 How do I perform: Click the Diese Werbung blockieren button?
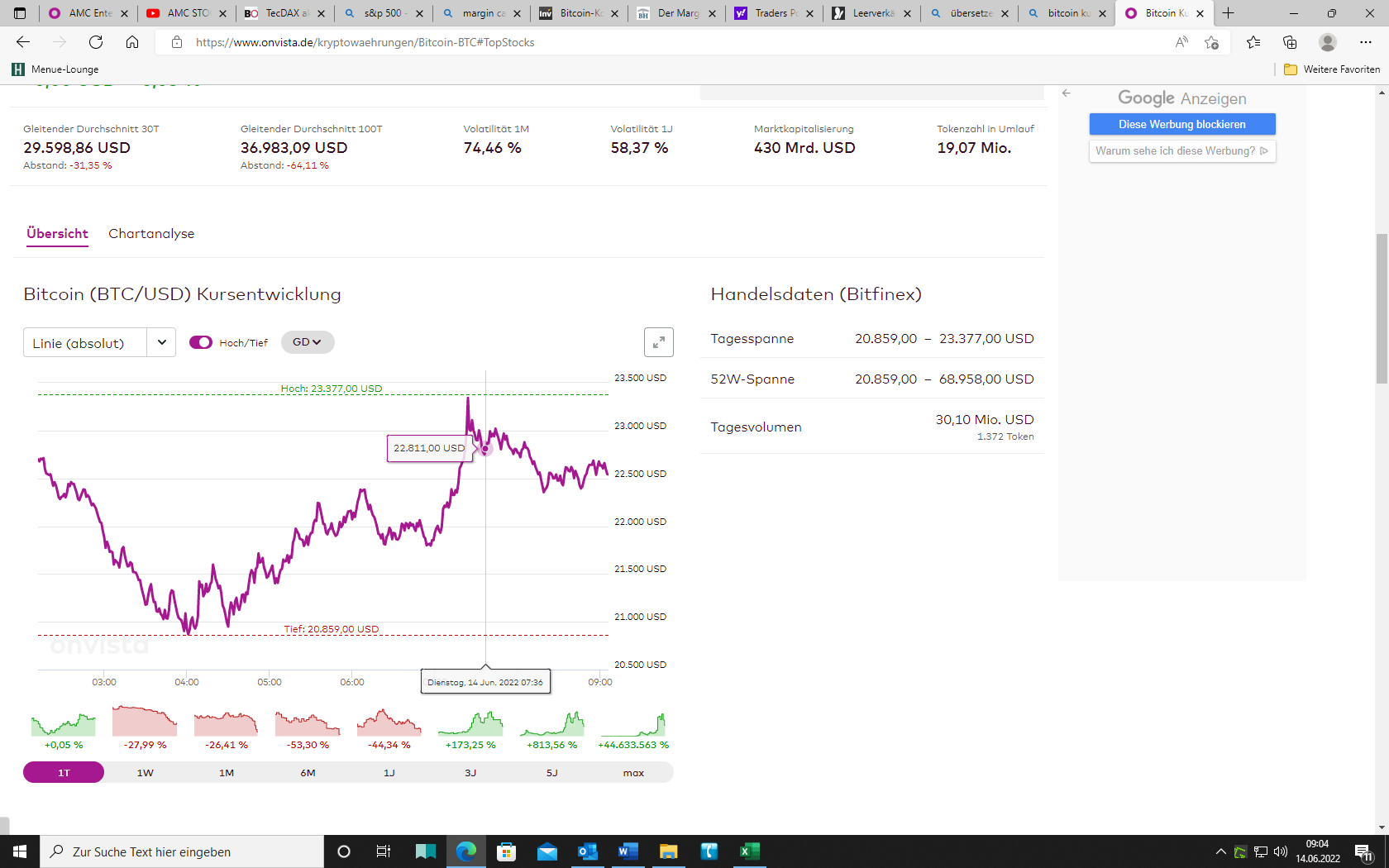(x=1181, y=124)
